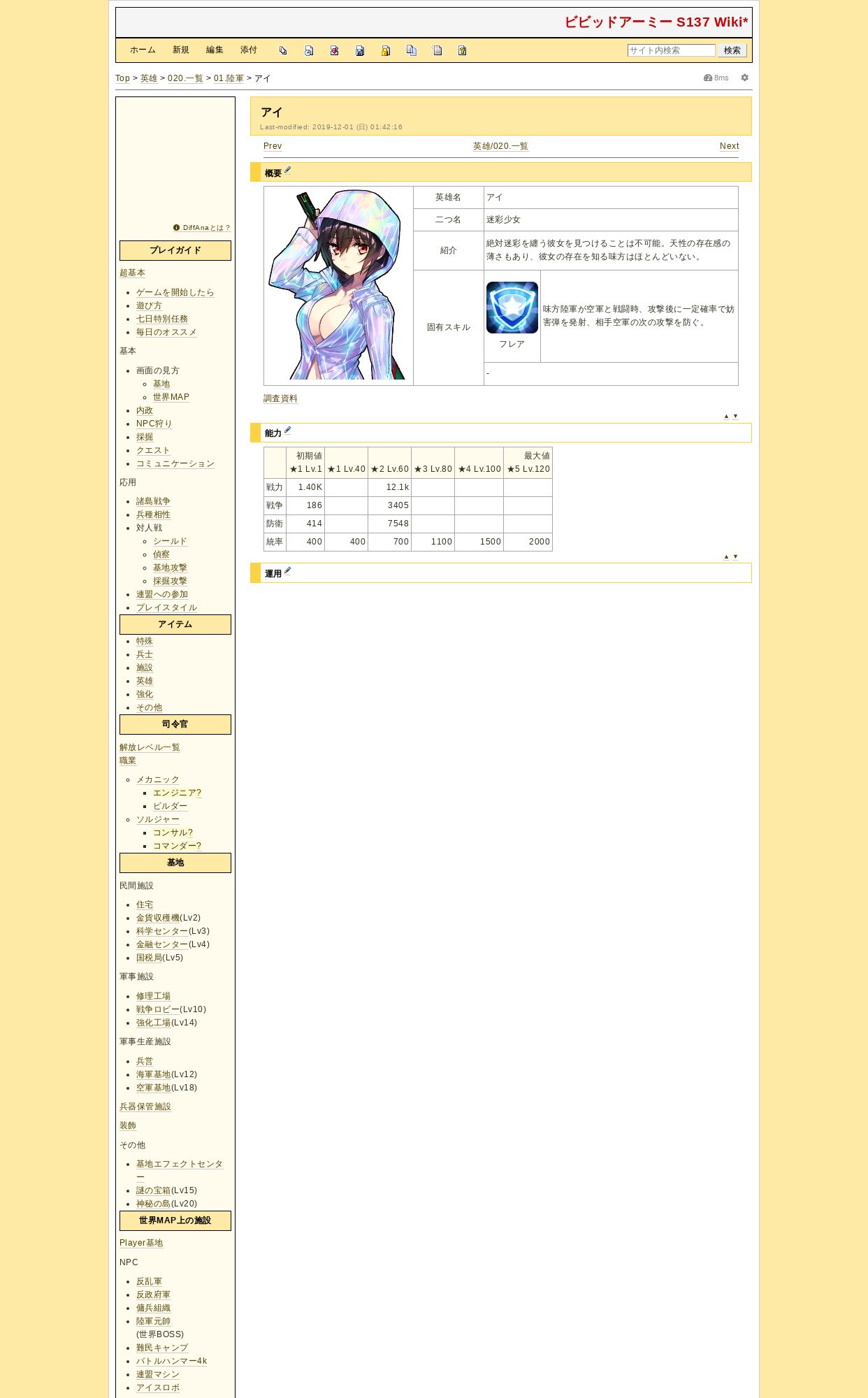Click the アイ character portrait image

point(338,285)
